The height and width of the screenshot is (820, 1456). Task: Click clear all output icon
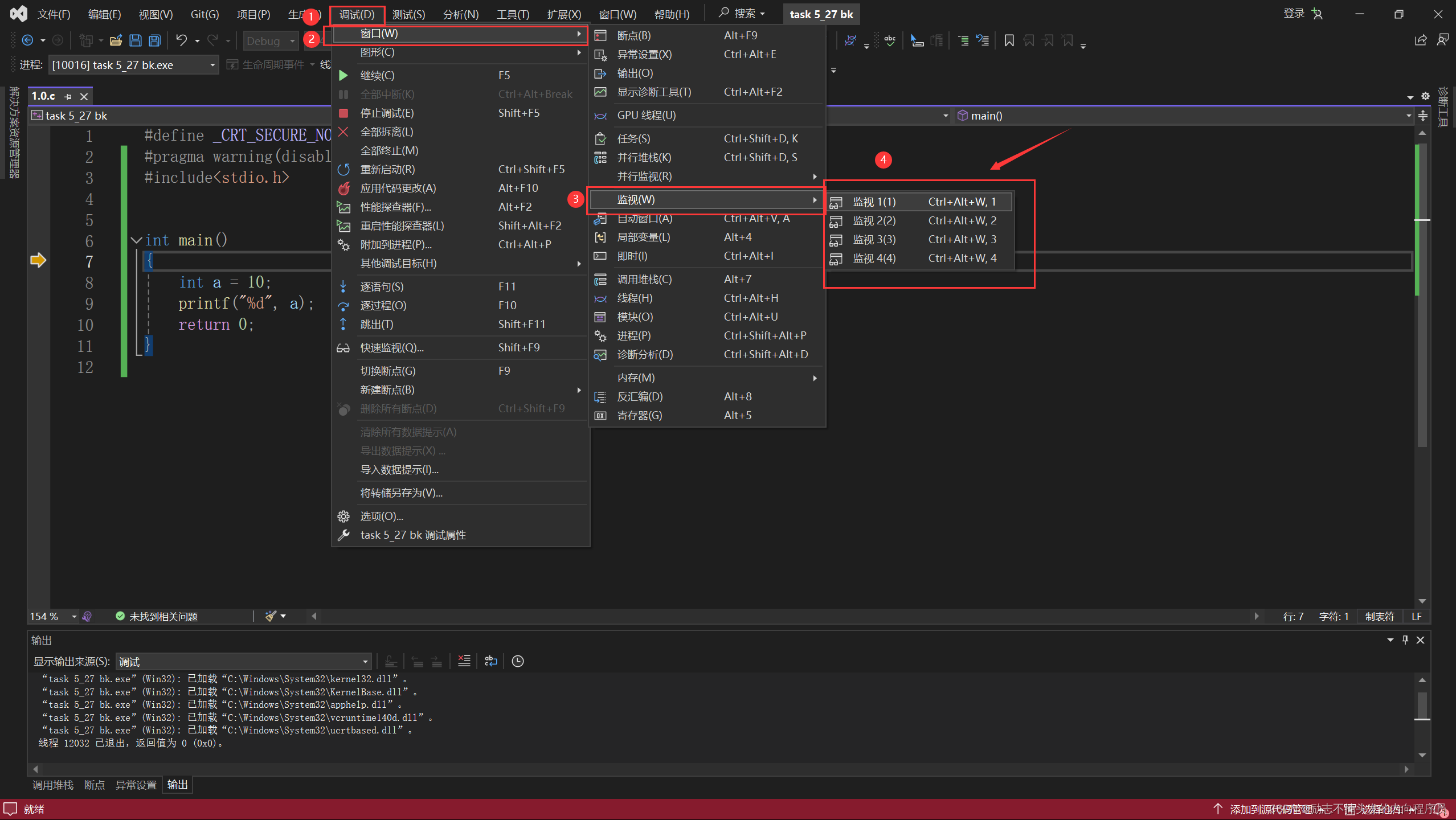point(464,661)
